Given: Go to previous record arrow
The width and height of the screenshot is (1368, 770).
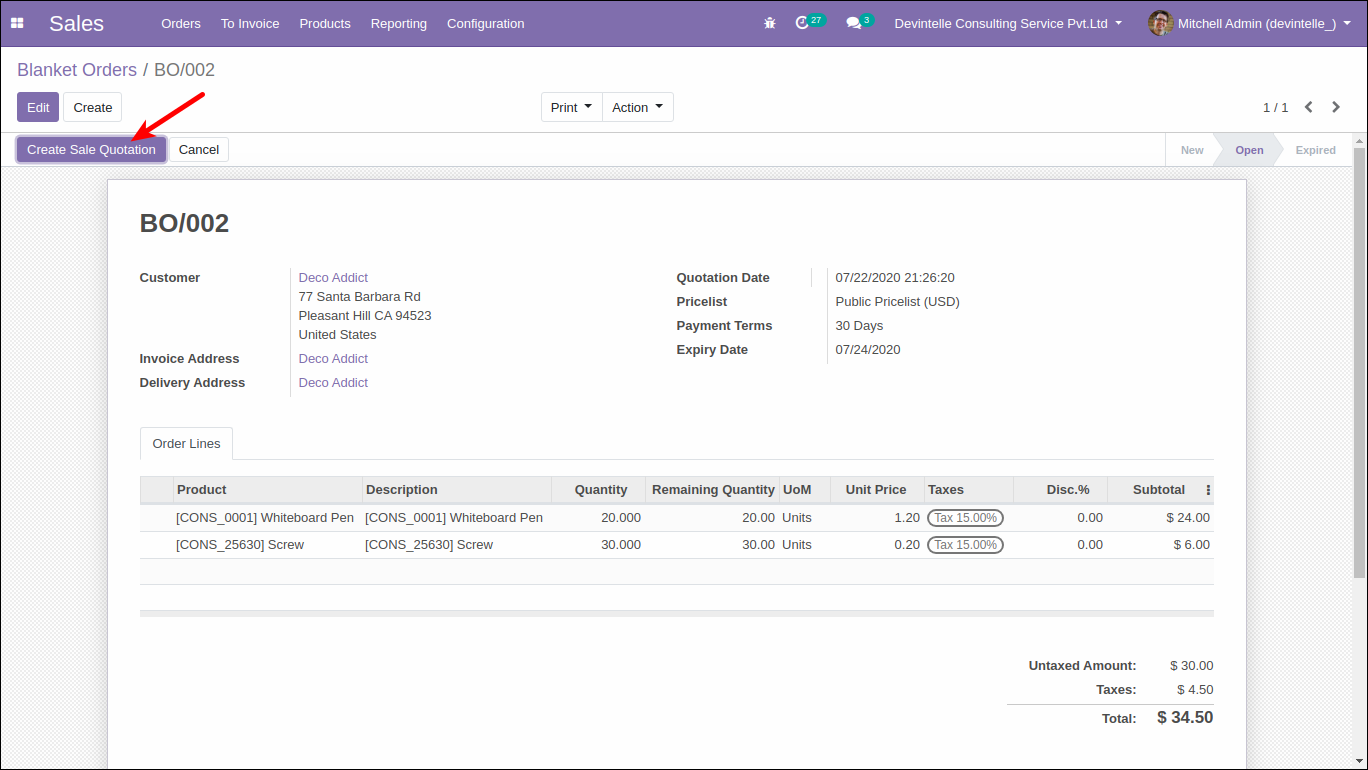Looking at the screenshot, I should click(1308, 107).
